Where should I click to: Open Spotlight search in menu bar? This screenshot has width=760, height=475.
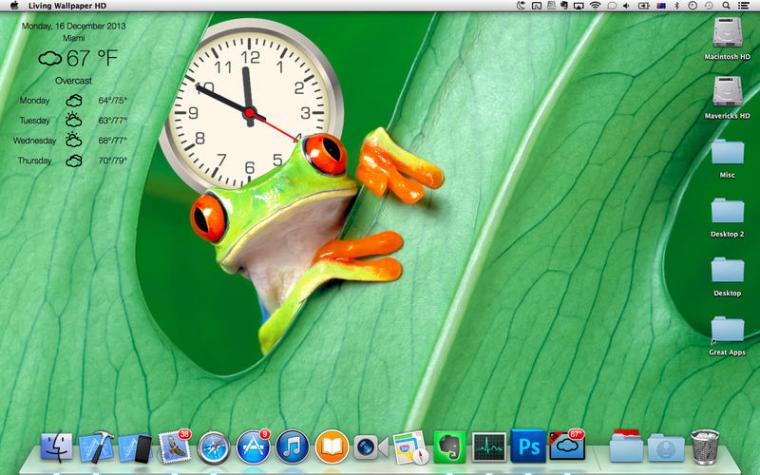click(726, 5)
